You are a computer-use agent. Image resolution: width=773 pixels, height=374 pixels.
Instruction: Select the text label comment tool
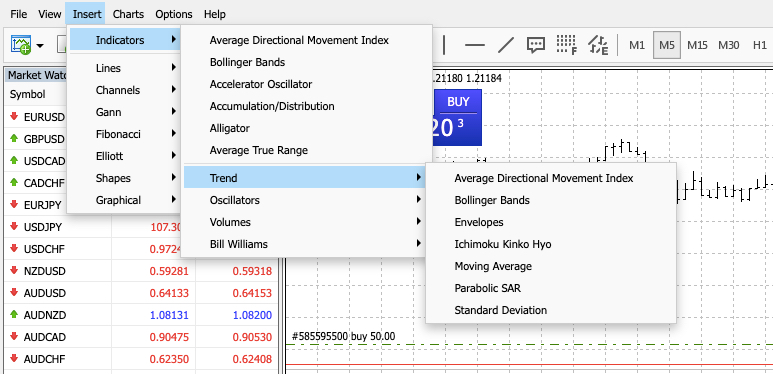pyautogui.click(x=535, y=45)
